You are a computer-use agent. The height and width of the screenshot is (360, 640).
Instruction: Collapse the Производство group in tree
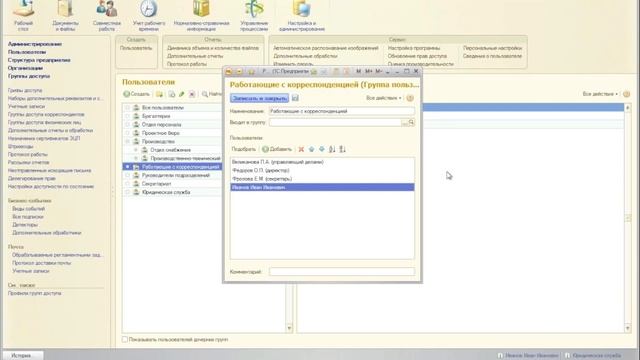pos(127,141)
